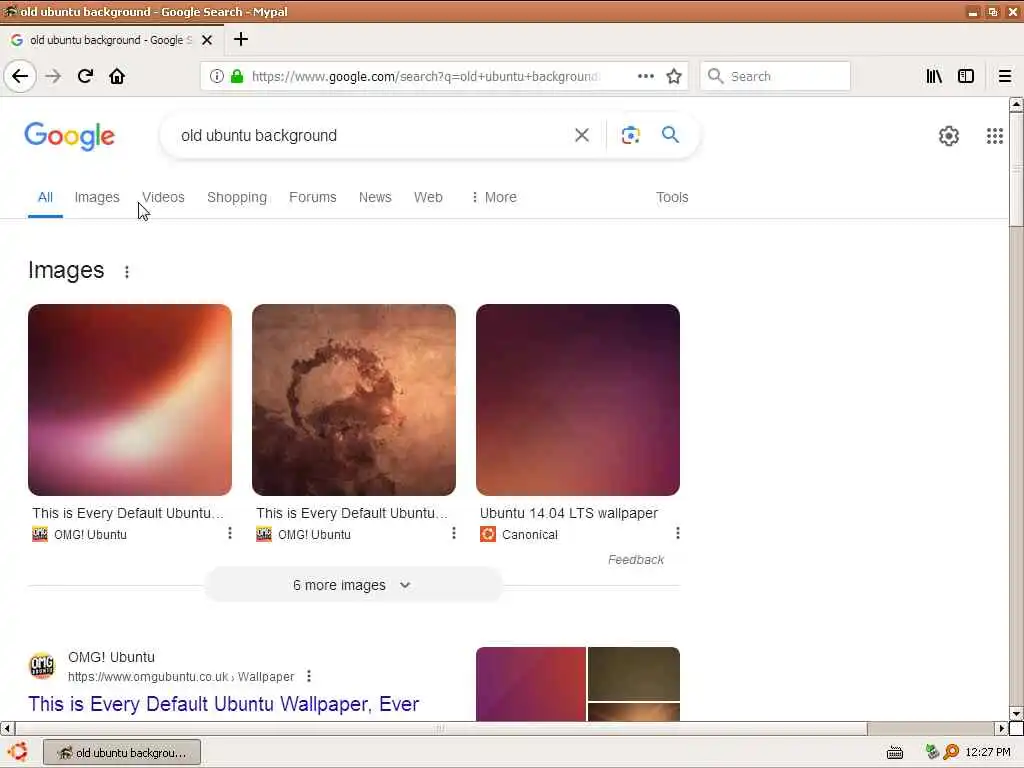Click the green secure padlock icon

236,76
